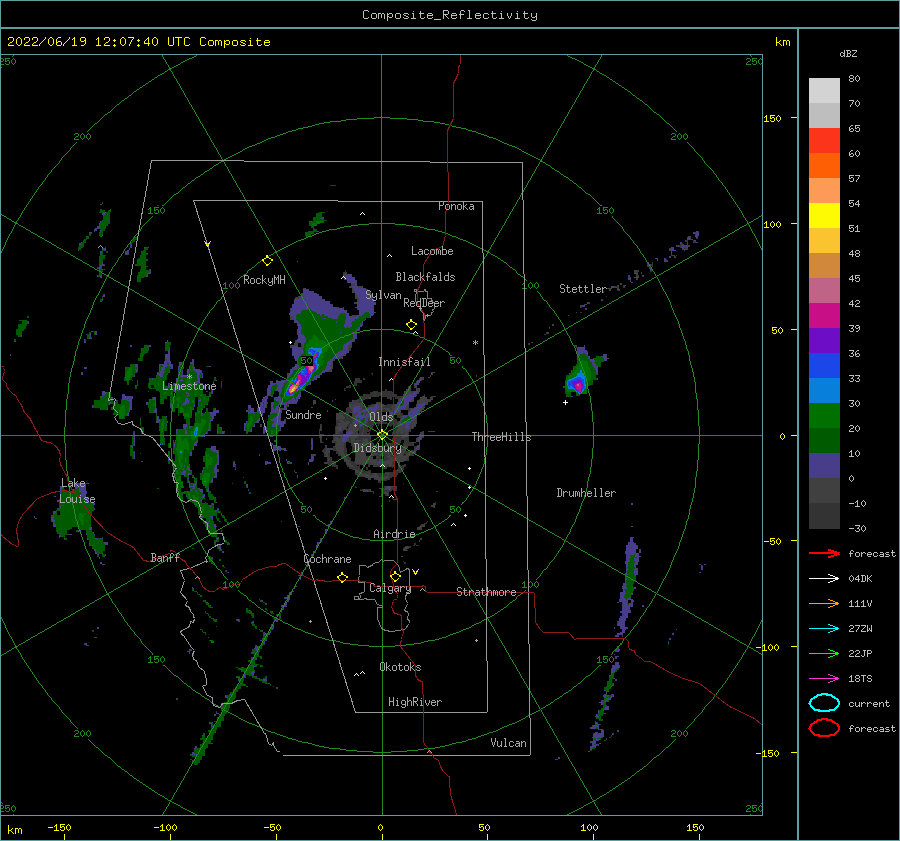Pick the magenta 39-42 dBZ swatch
Screen dimensions: 900x841
click(824, 316)
